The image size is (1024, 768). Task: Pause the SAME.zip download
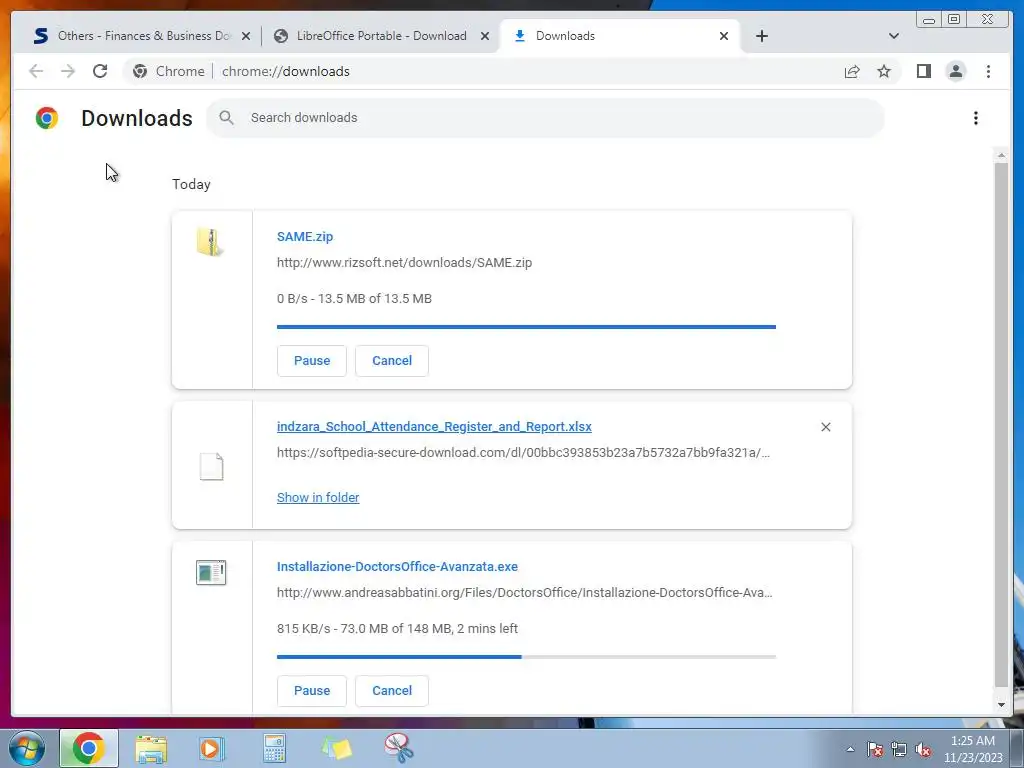(312, 360)
